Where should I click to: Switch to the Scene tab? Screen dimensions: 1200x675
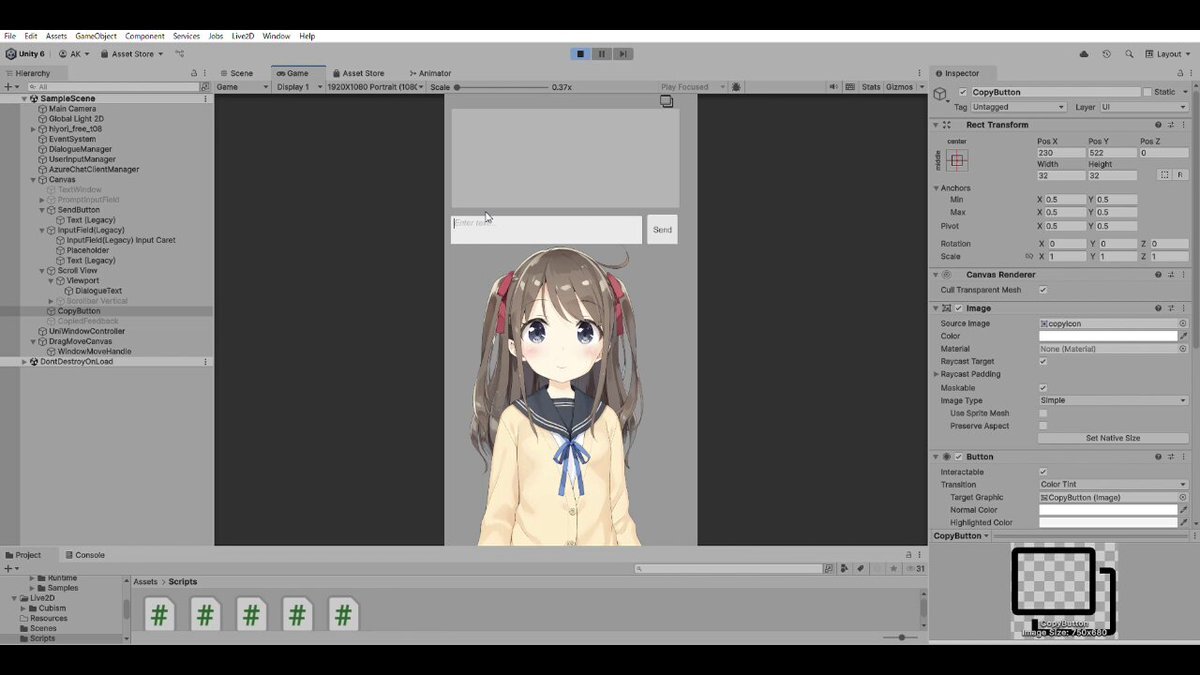236,73
